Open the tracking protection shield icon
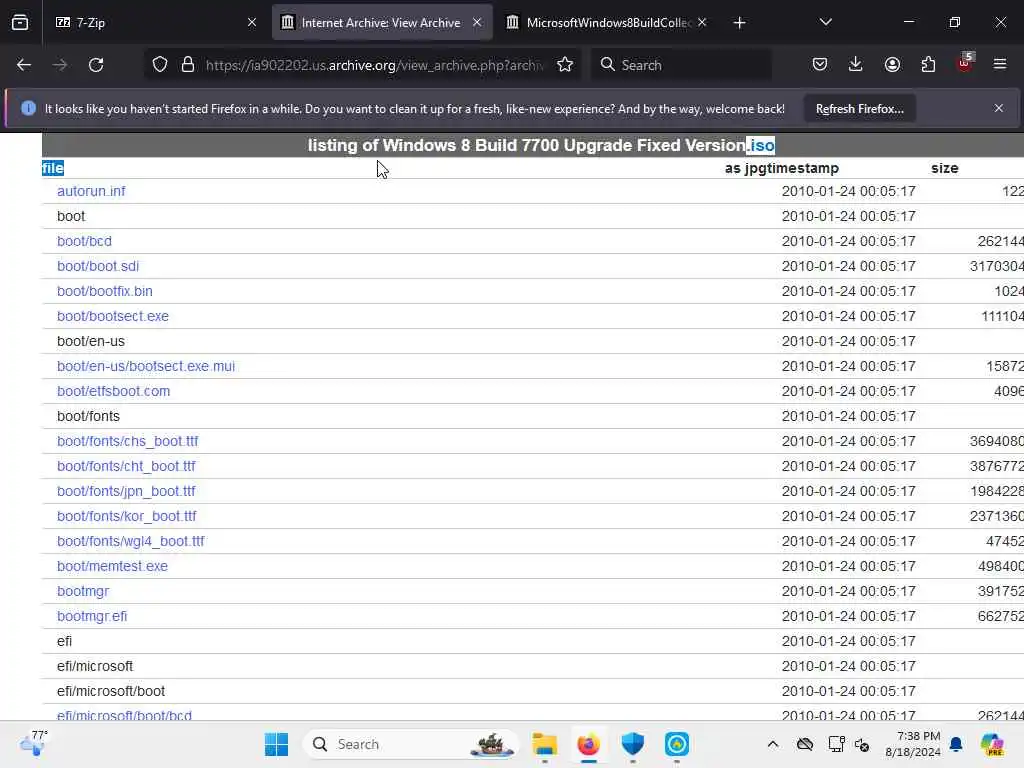The height and width of the screenshot is (768, 1024). [x=160, y=65]
